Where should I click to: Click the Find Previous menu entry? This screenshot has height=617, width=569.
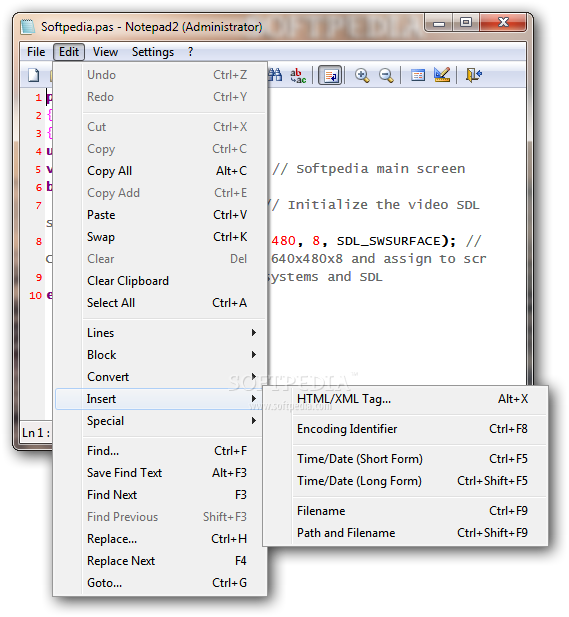(159, 517)
